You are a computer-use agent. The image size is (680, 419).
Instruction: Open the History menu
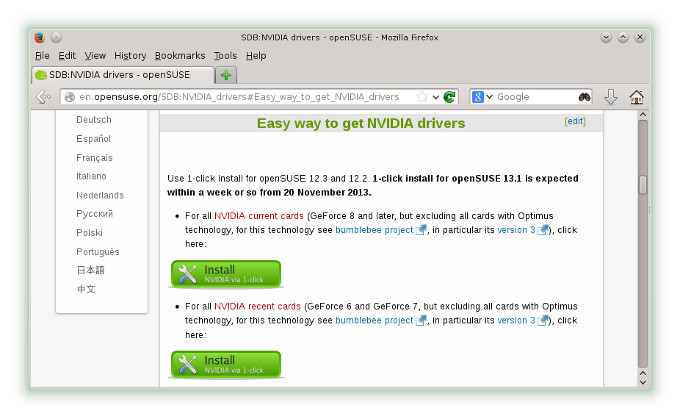click(x=130, y=56)
